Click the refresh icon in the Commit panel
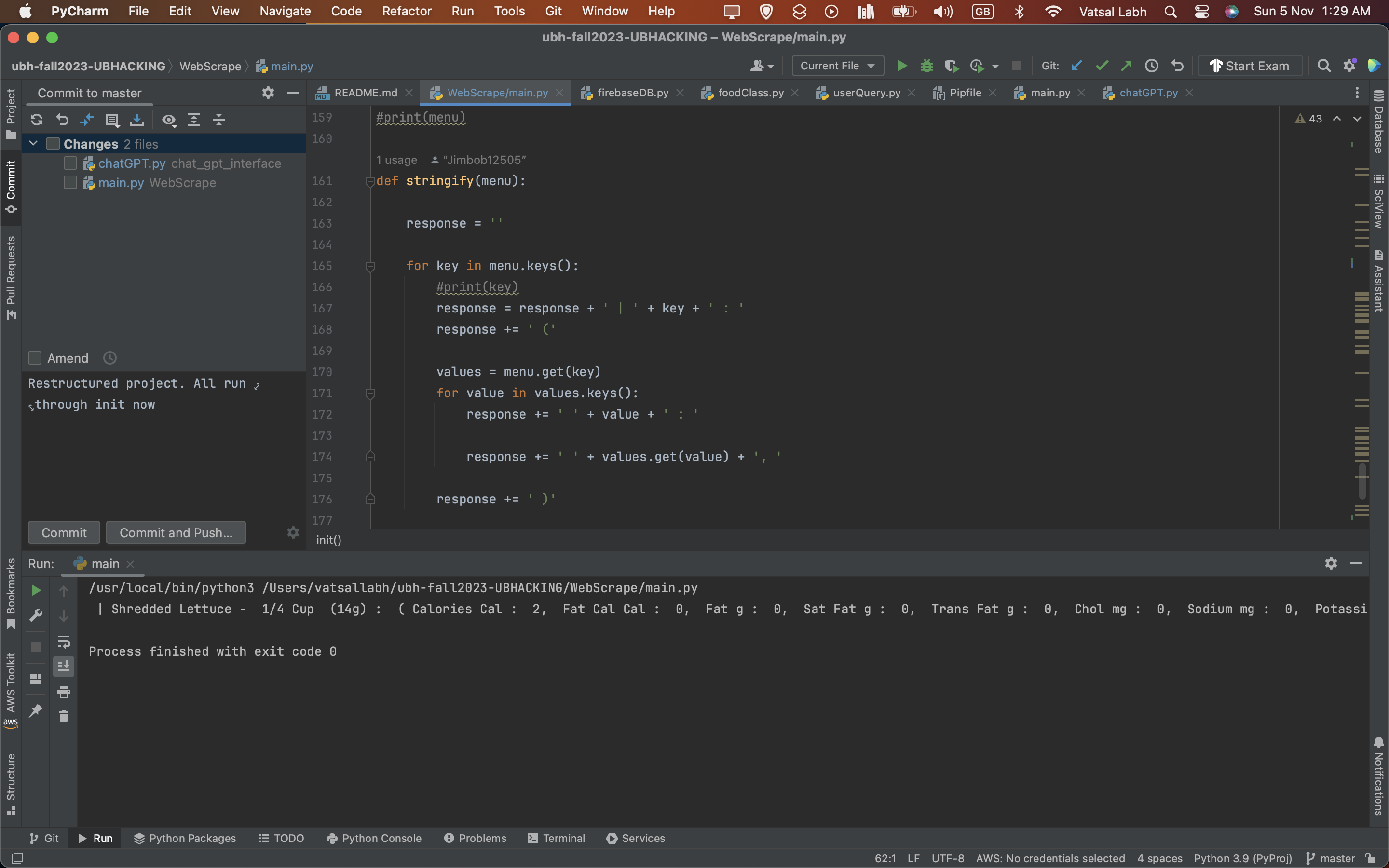The height and width of the screenshot is (868, 1389). pos(37,120)
